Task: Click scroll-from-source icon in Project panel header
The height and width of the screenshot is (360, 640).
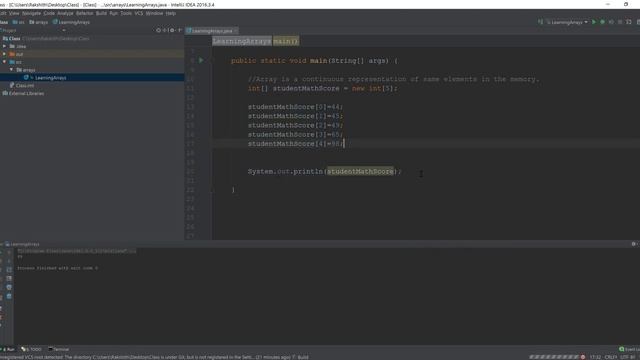Action: [x=158, y=30]
